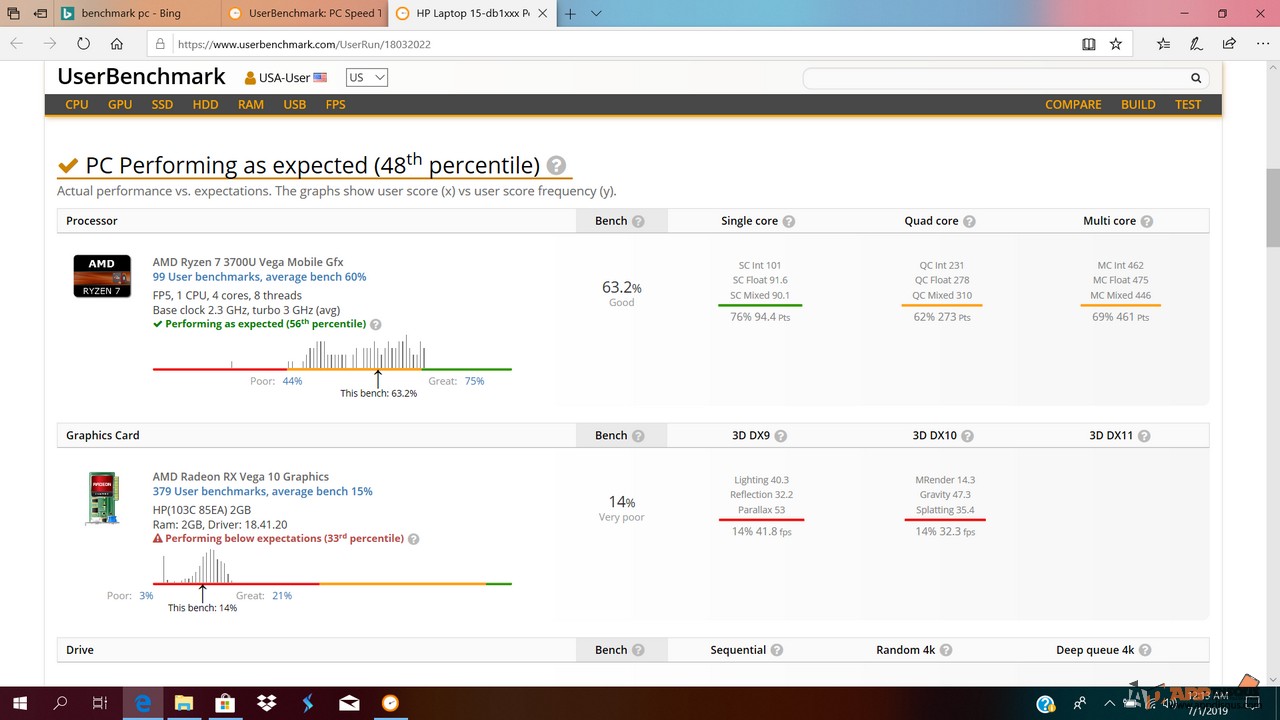Open Dropbox from the taskbar
This screenshot has height=720, width=1280.
pos(266,703)
